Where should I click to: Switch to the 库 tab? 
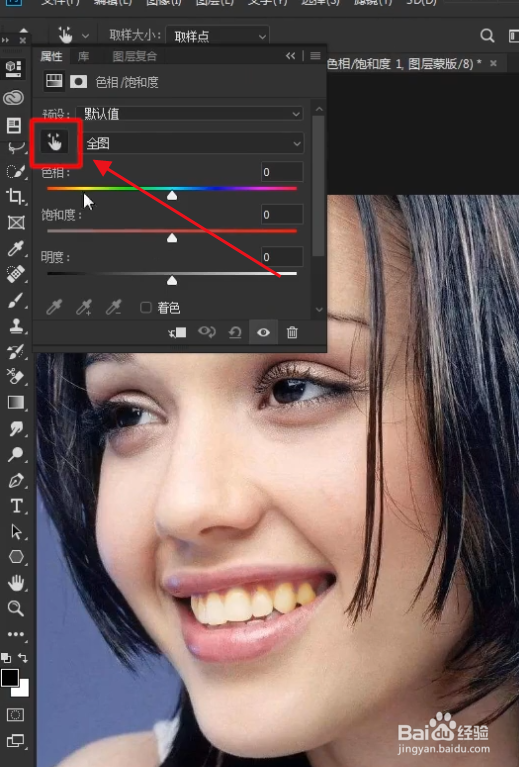pos(84,56)
